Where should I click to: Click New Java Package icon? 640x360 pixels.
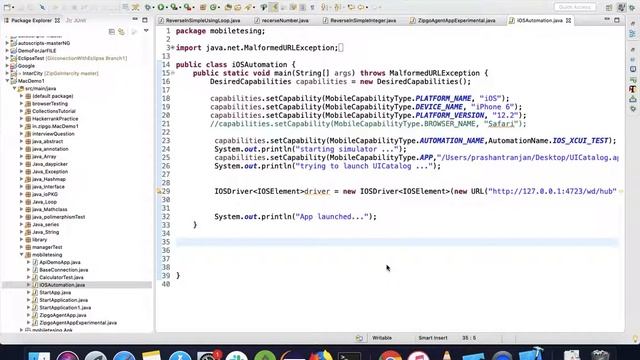click(x=202, y=7)
